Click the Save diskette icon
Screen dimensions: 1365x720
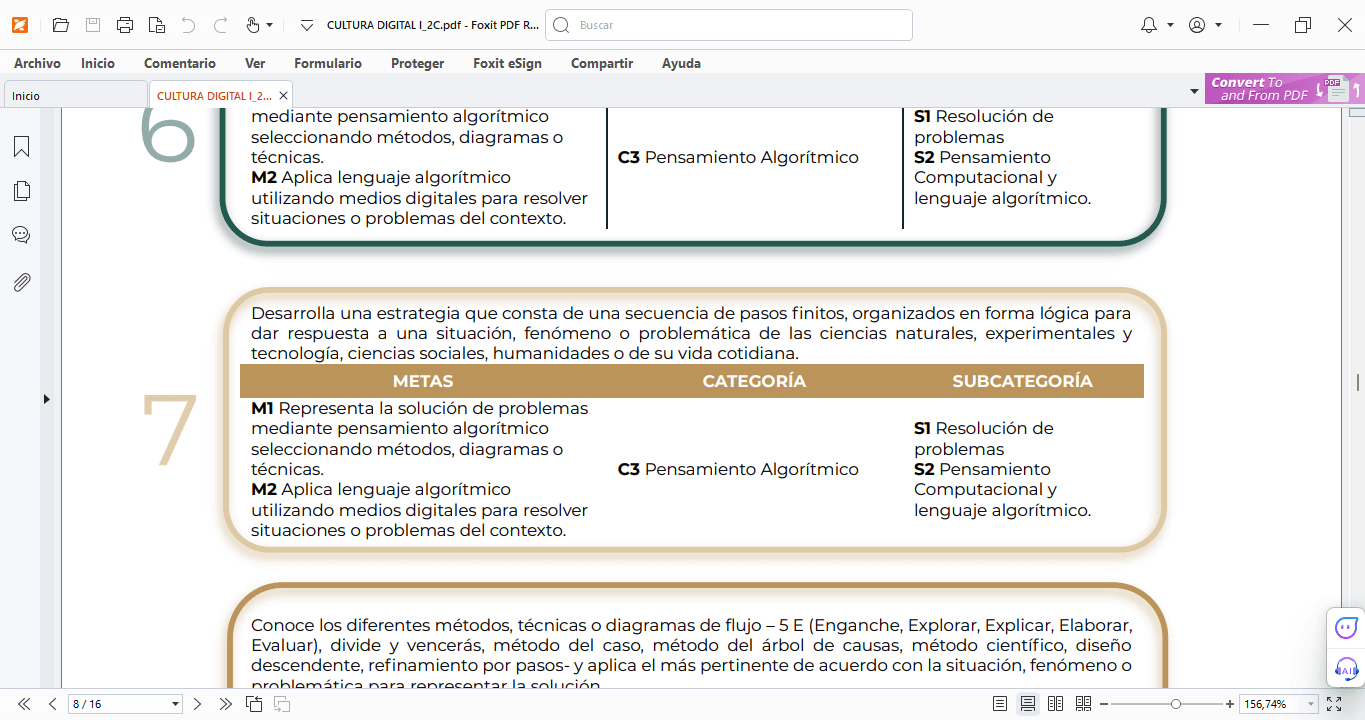[92, 25]
